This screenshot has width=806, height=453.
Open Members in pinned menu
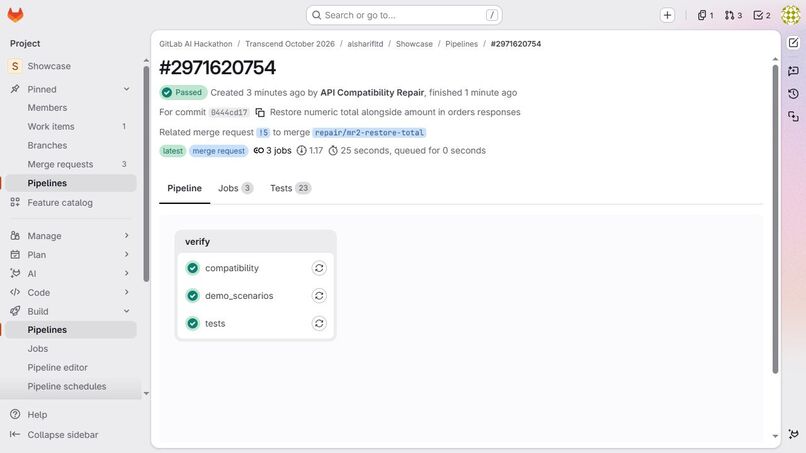coord(70,107)
